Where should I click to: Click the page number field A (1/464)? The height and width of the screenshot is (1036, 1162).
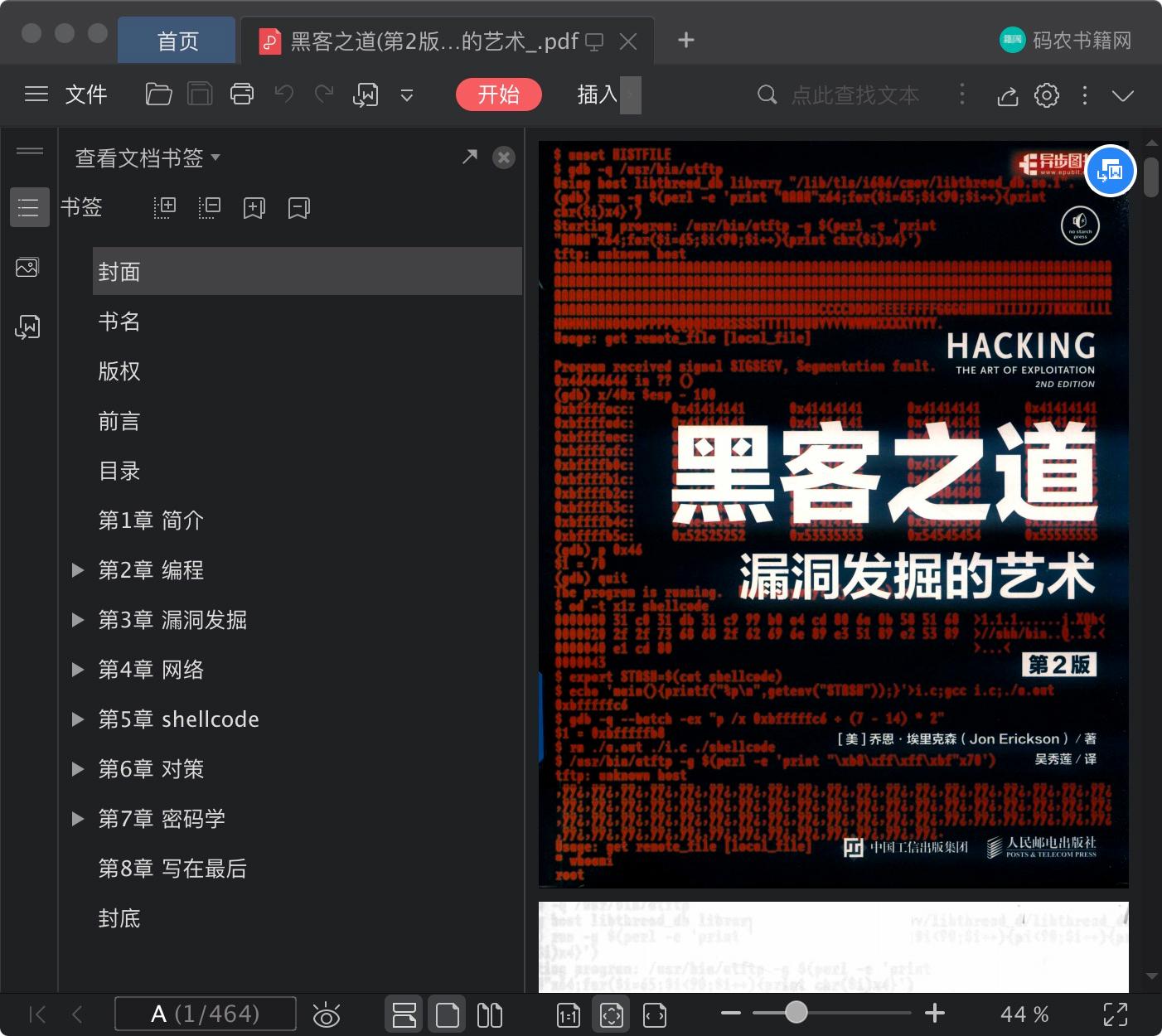pyautogui.click(x=206, y=1014)
